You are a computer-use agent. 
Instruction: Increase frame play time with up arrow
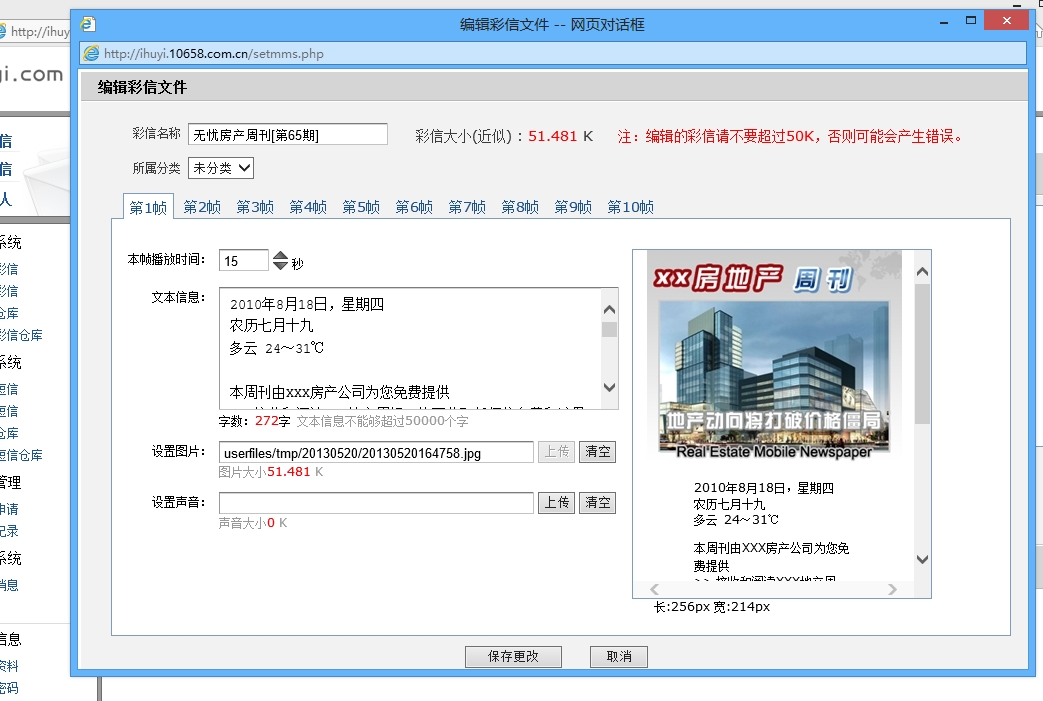(281, 255)
